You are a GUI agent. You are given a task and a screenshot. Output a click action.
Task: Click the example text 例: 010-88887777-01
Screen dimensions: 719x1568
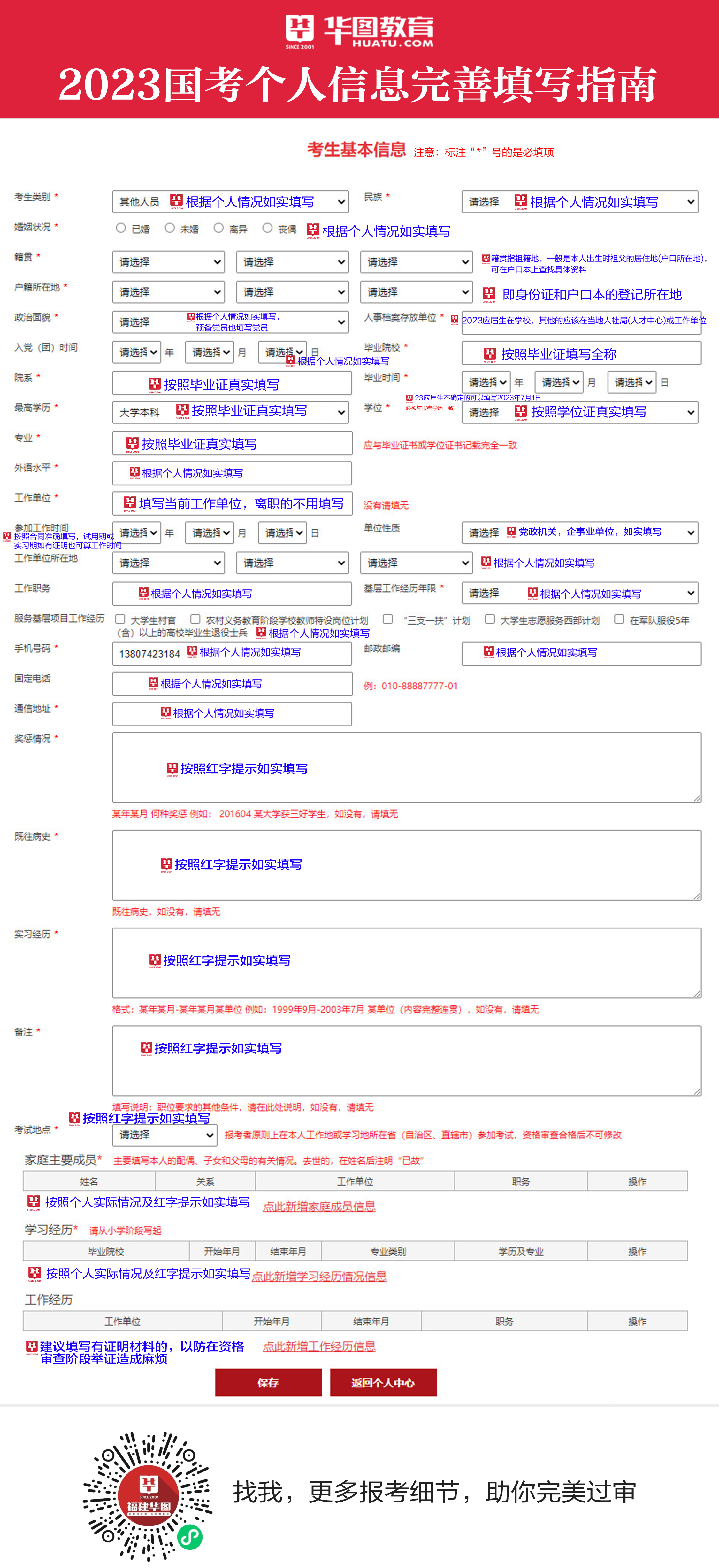[x=410, y=686]
